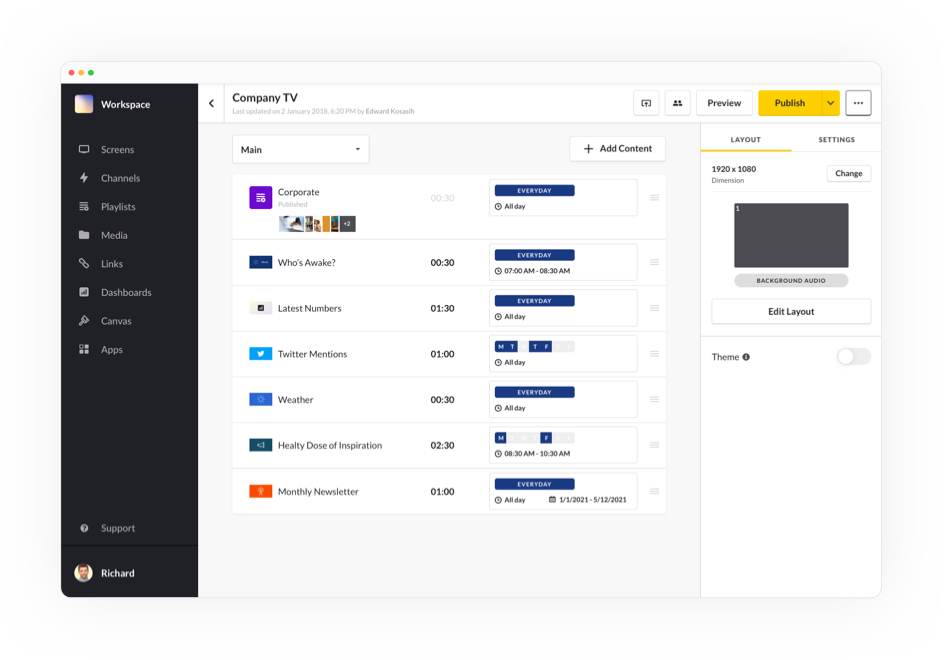Click the Theme info icon
The image size is (944, 660).
pyautogui.click(x=746, y=357)
